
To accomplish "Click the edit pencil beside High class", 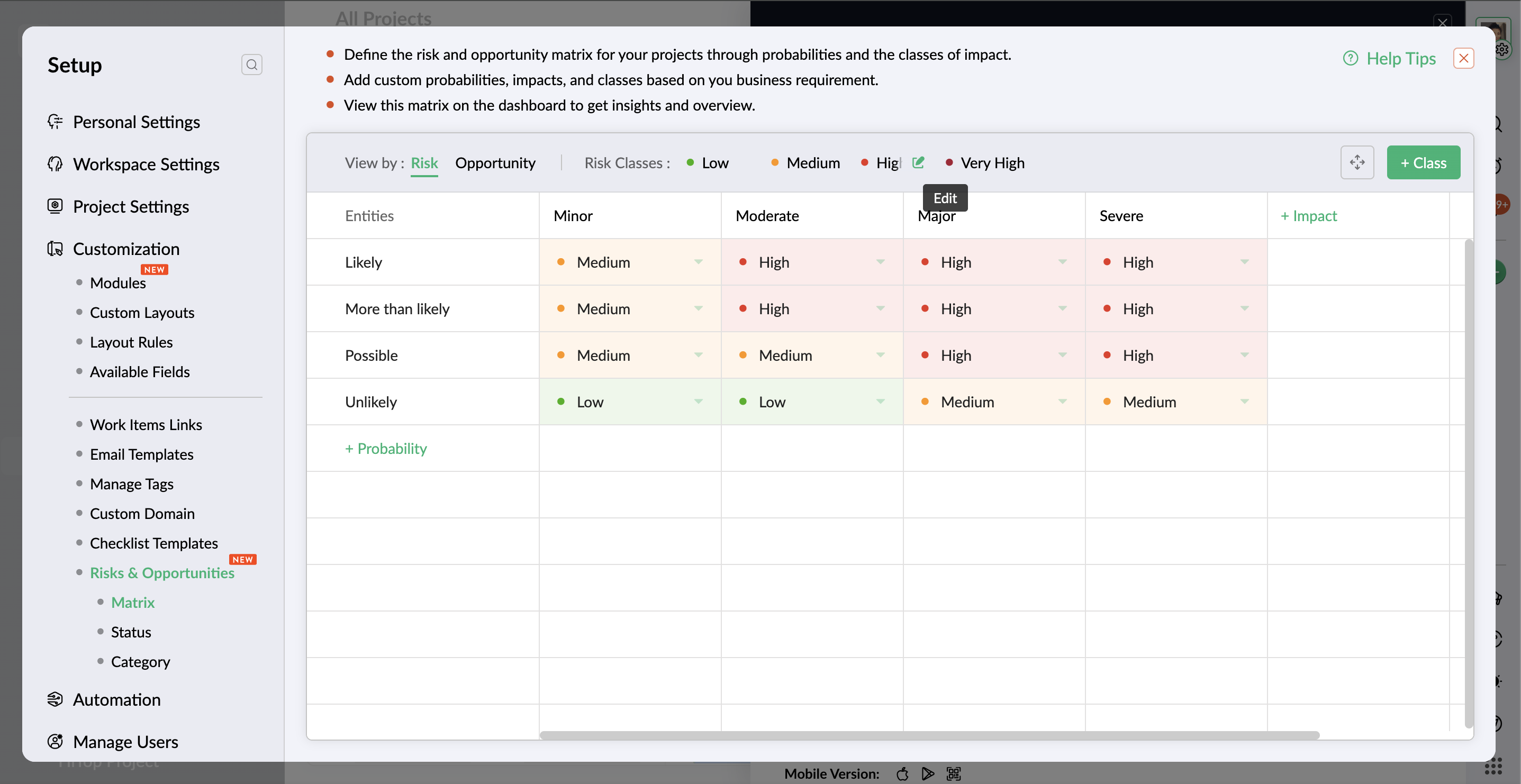I will tap(918, 162).
